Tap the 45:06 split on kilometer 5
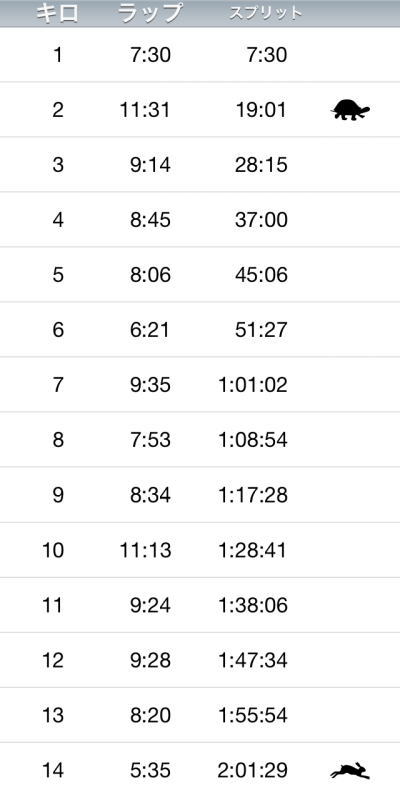This screenshot has height=795, width=400. point(261,275)
